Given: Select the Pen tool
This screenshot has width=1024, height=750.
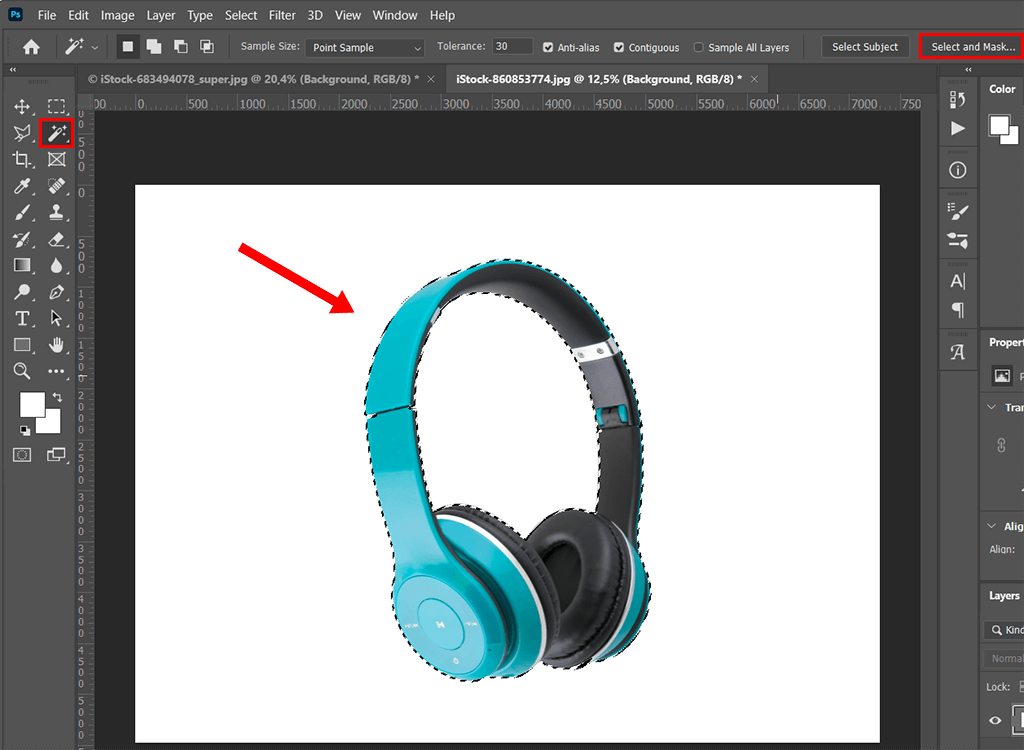Looking at the screenshot, I should click(x=56, y=292).
